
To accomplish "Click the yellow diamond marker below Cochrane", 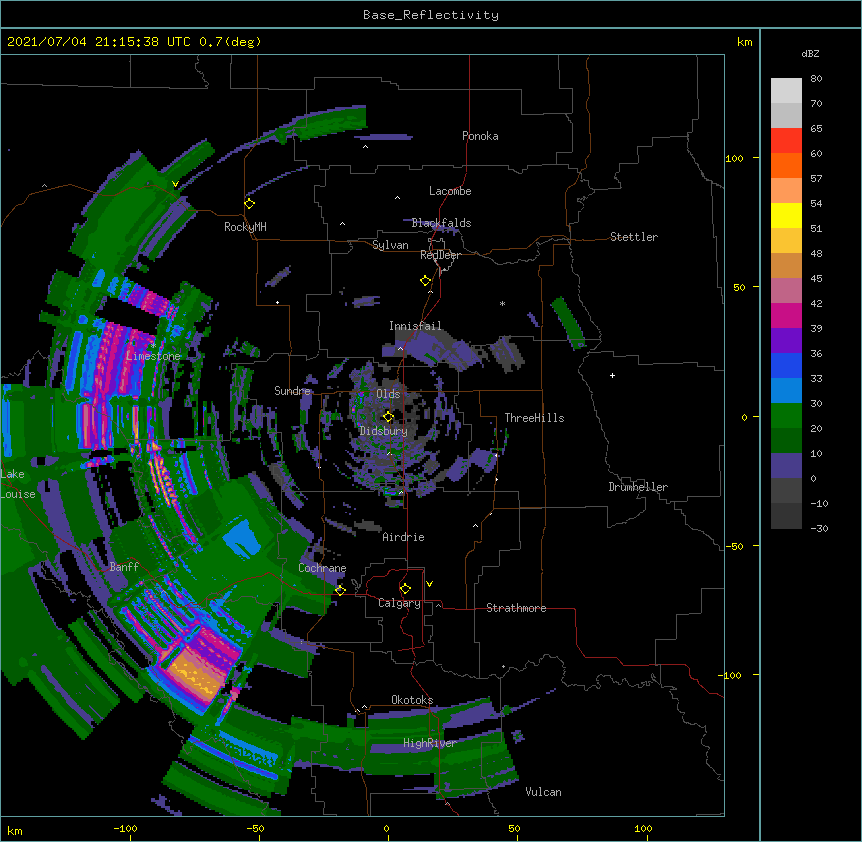I will (x=340, y=590).
